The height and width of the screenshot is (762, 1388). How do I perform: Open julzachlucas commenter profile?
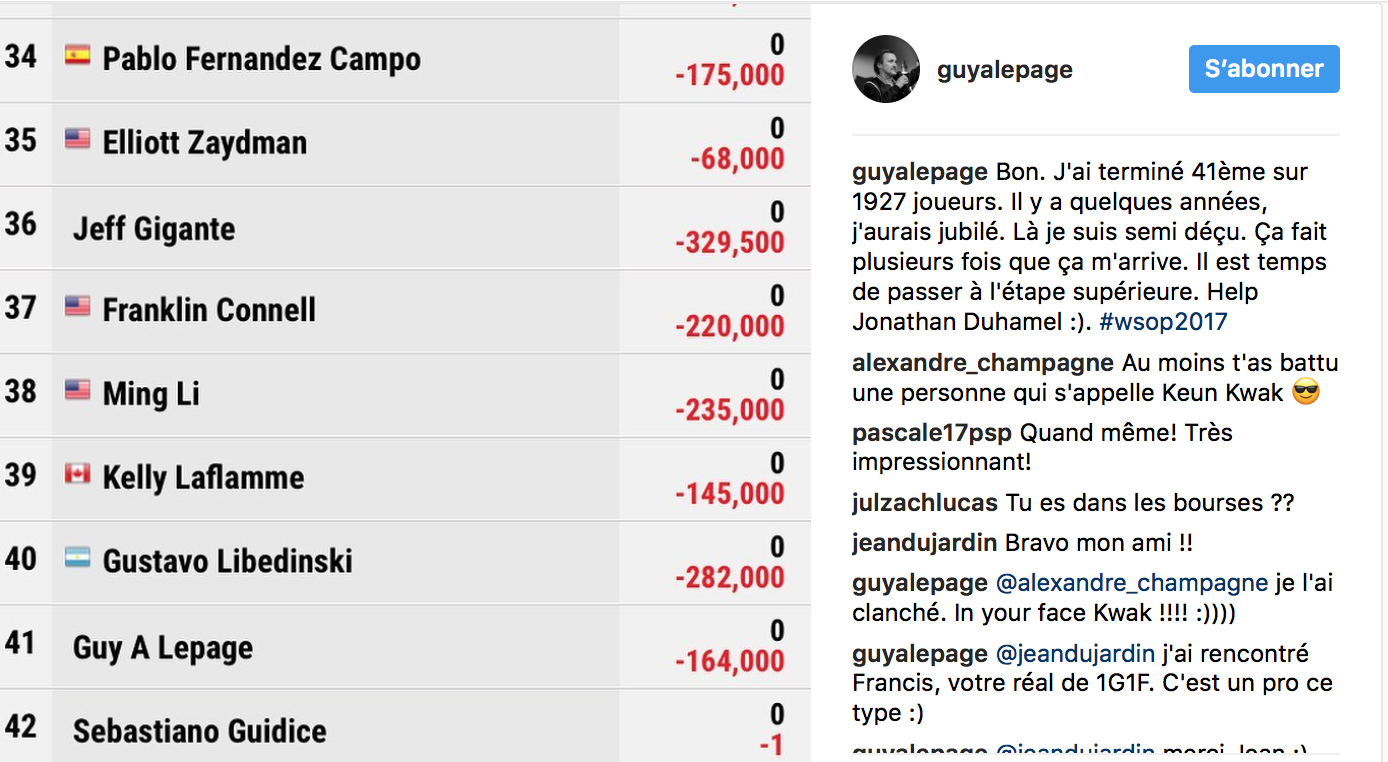click(925, 503)
